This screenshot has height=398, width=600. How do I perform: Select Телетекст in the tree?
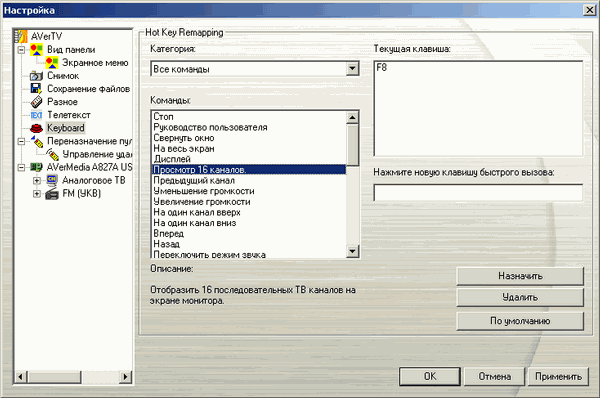tap(69, 115)
